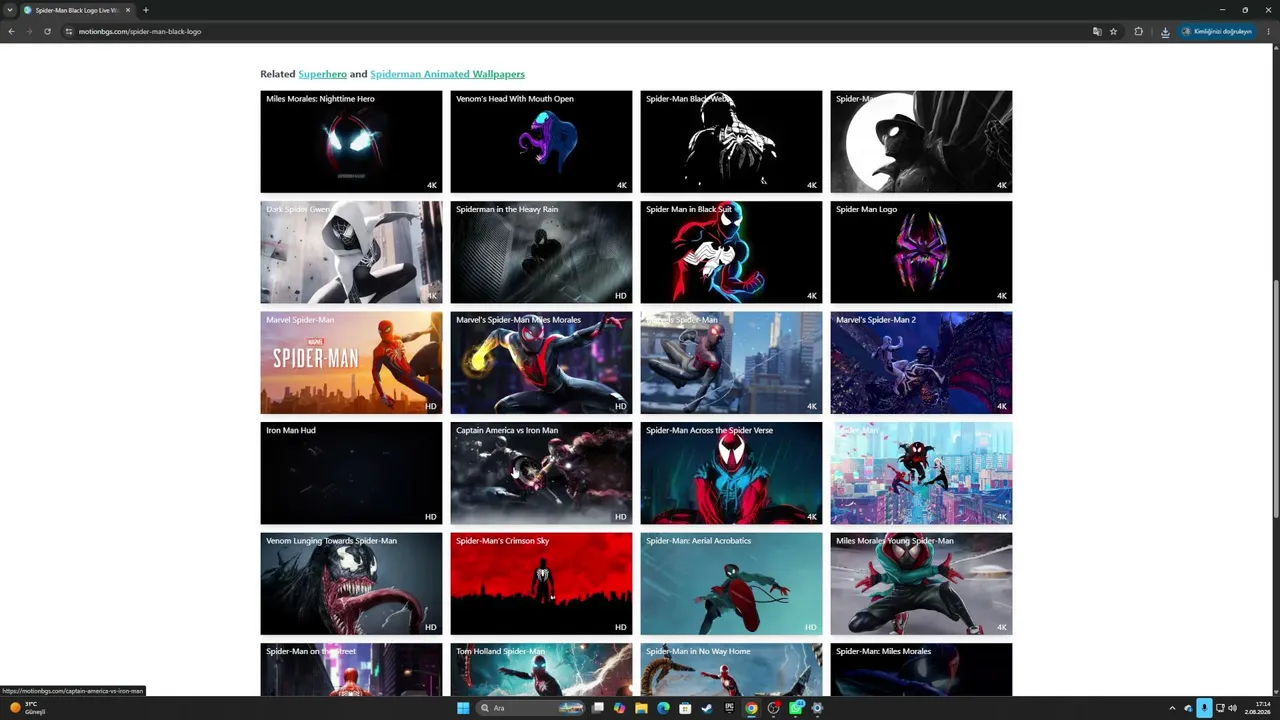Open Microsoft Store from the taskbar
Viewport: 1280px width, 720px height.
point(685,708)
